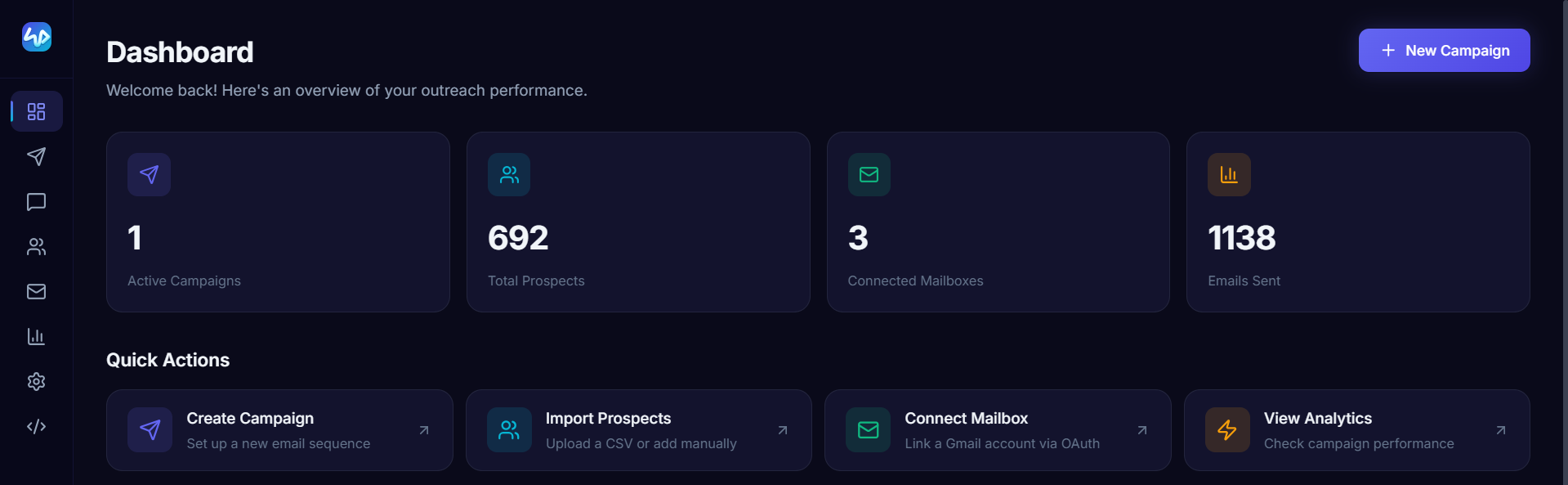Screen dimensions: 1568x485
Task: Click the vertical scrollbar at right edge
Action: tap(1565, 242)
